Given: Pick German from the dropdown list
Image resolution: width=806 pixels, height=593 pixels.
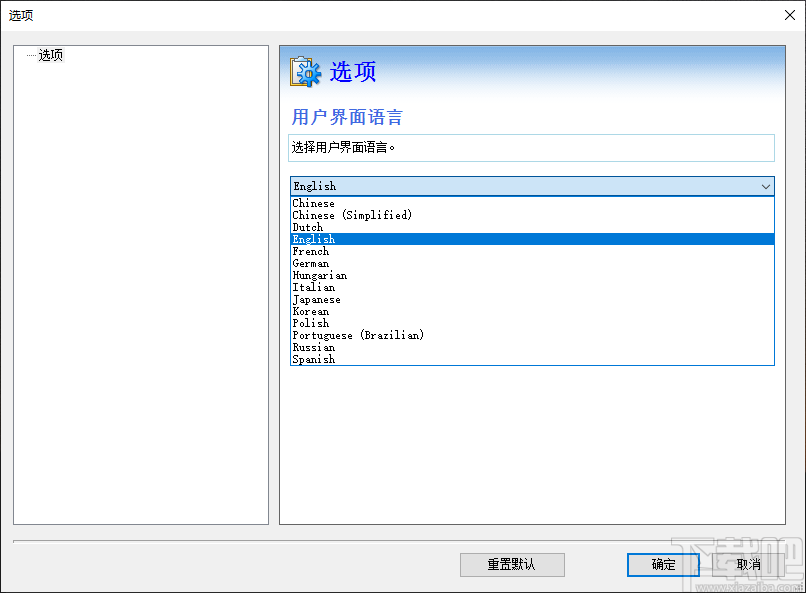Looking at the screenshot, I should (532, 263).
